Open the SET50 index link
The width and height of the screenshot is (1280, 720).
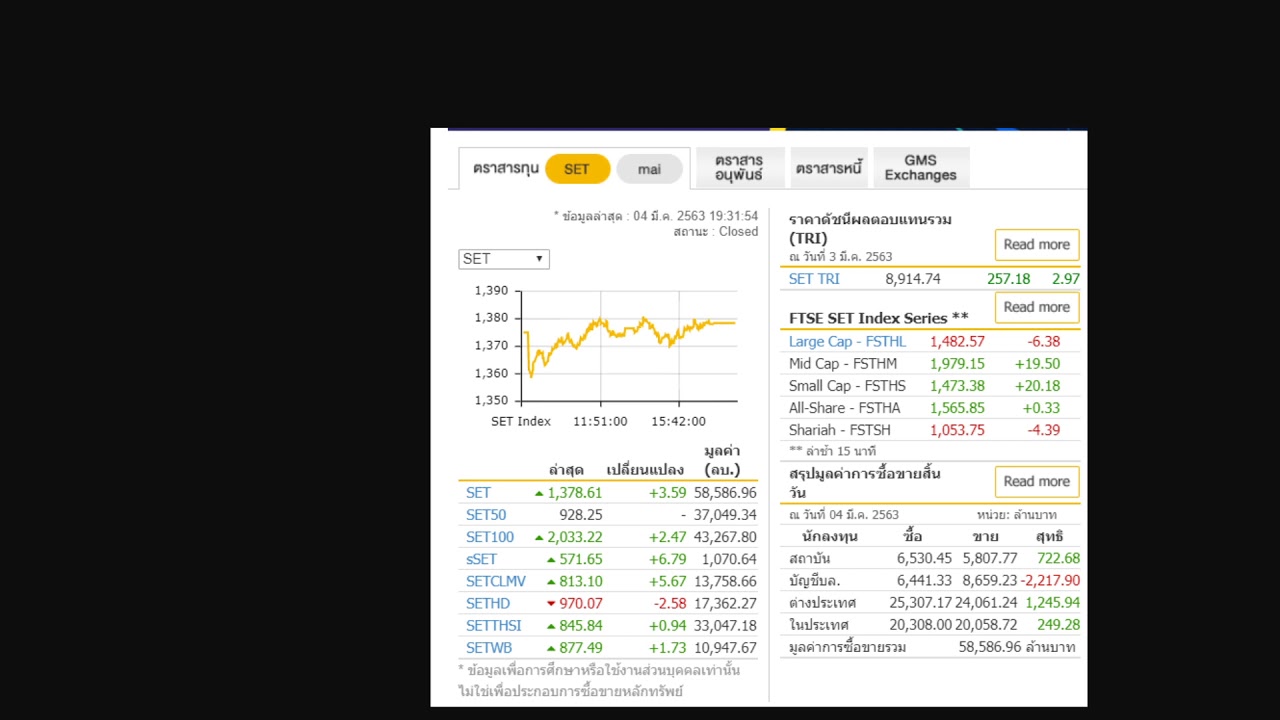click(486, 515)
